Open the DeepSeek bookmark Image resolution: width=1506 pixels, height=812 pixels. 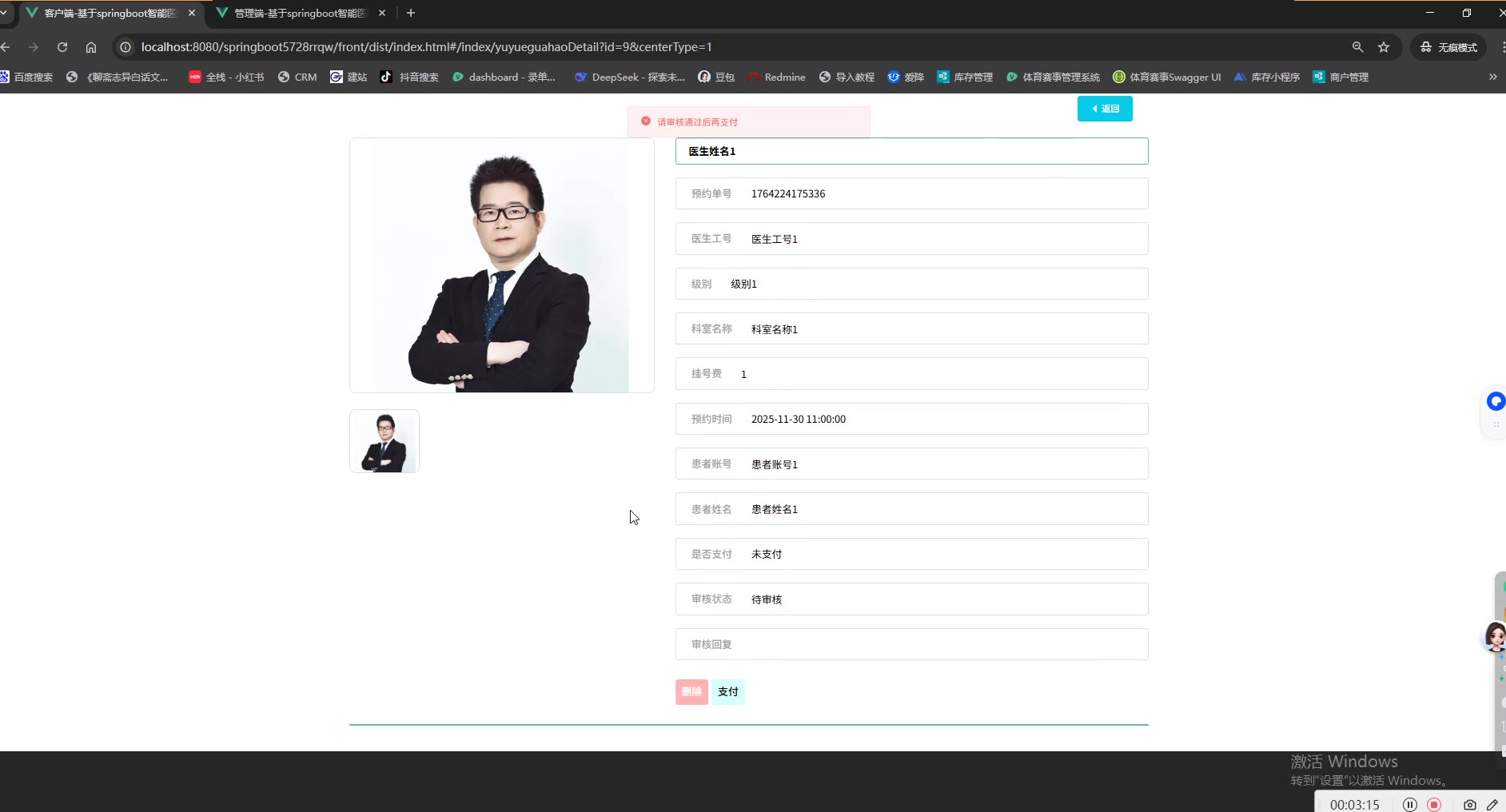click(630, 78)
